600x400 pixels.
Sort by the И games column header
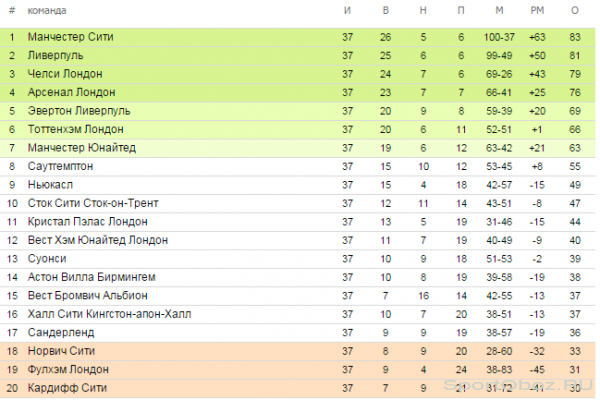pos(347,10)
